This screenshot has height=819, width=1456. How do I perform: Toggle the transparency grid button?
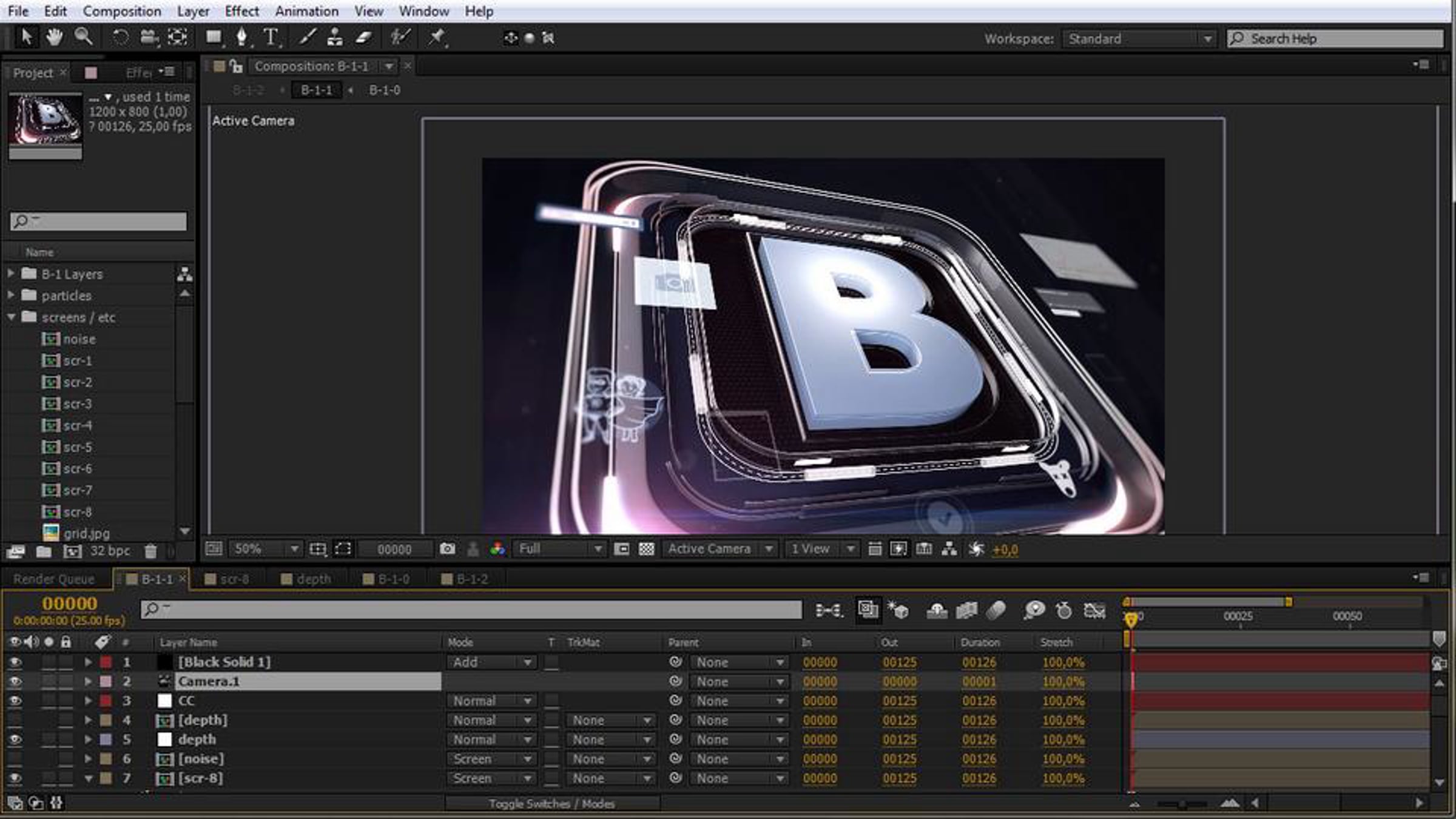[647, 549]
